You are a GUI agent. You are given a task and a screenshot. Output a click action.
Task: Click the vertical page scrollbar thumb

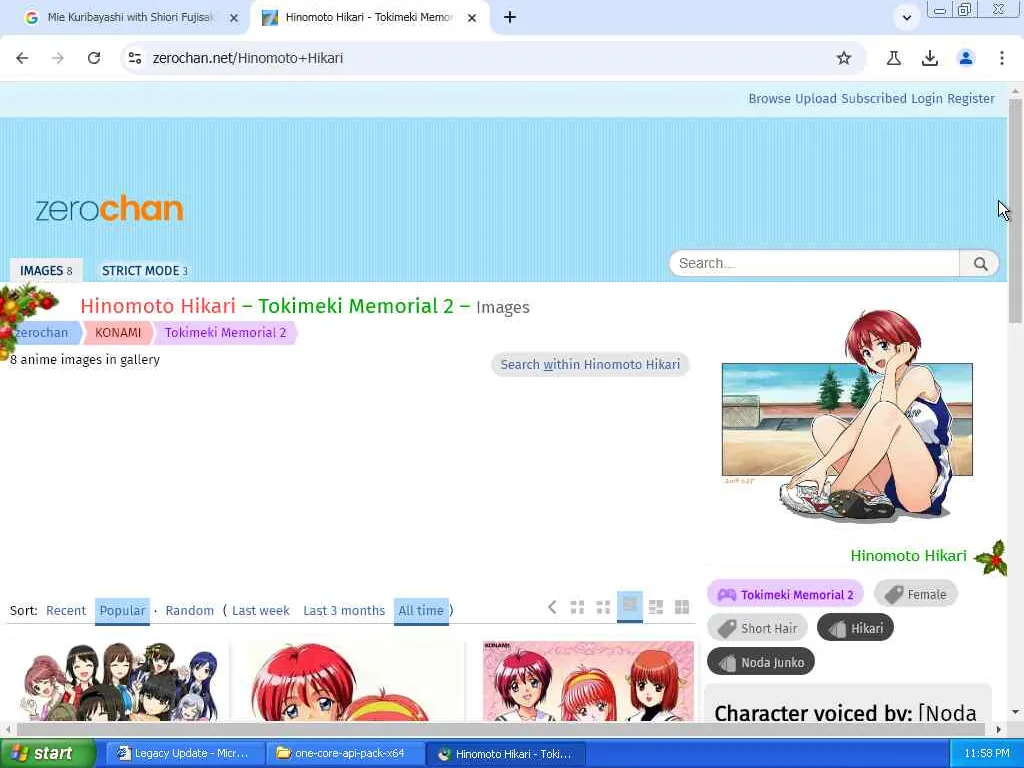[1015, 210]
